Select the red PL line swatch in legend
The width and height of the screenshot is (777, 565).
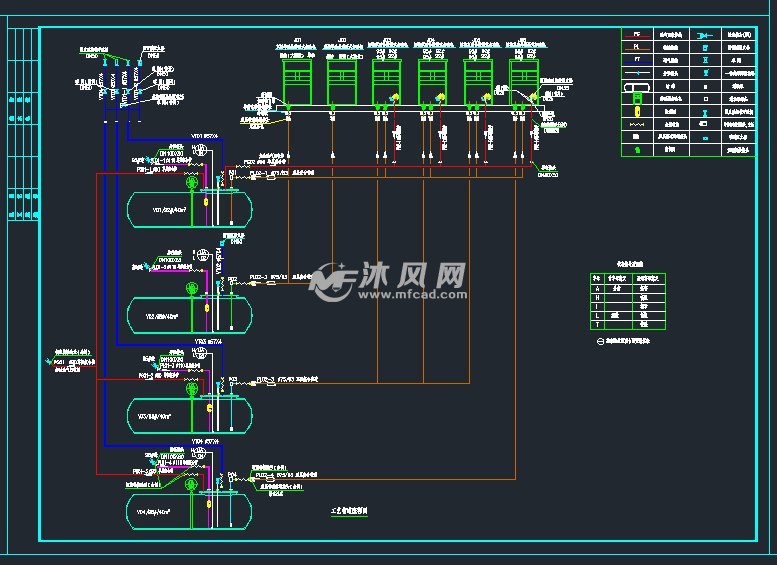(x=636, y=47)
